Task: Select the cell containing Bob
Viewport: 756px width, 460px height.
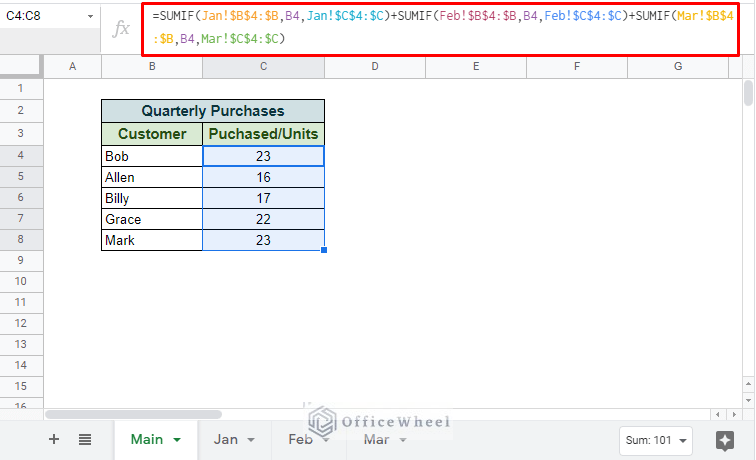Action: coord(152,156)
